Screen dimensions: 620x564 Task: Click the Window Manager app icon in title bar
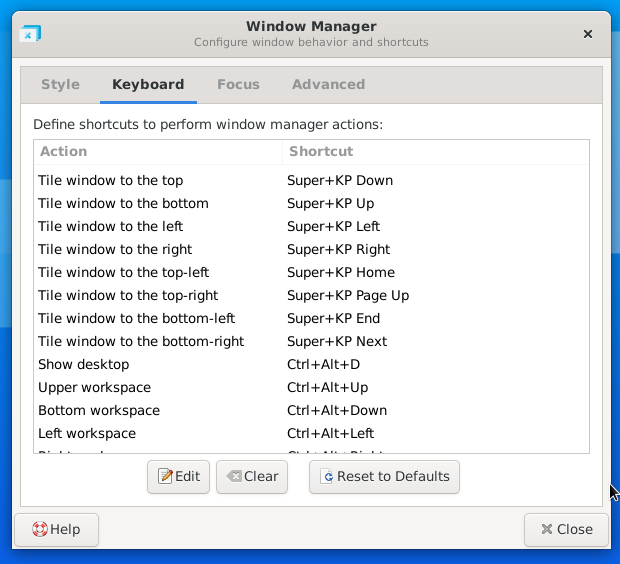click(x=30, y=34)
